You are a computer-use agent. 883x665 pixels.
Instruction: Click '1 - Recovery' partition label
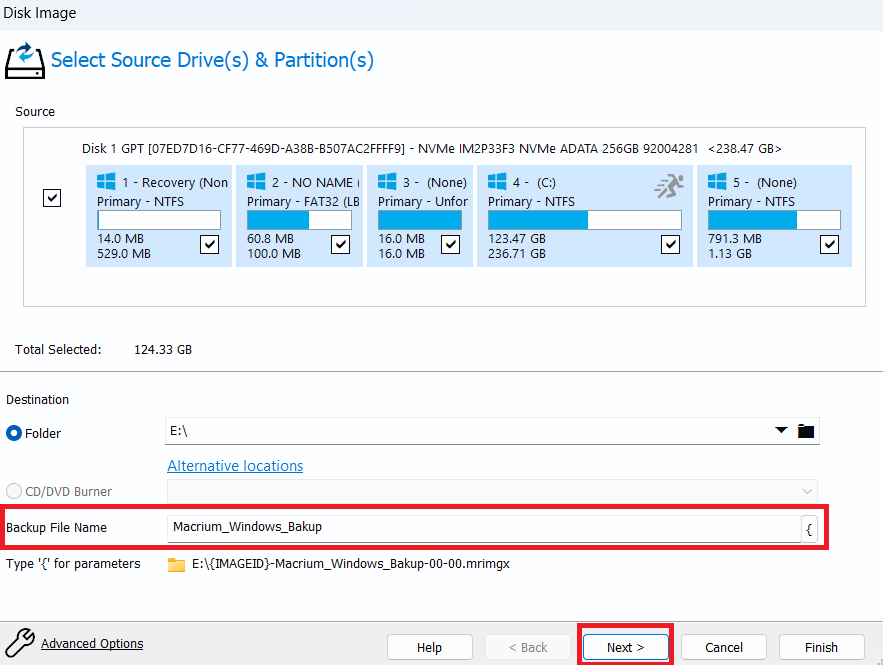[x=175, y=182]
